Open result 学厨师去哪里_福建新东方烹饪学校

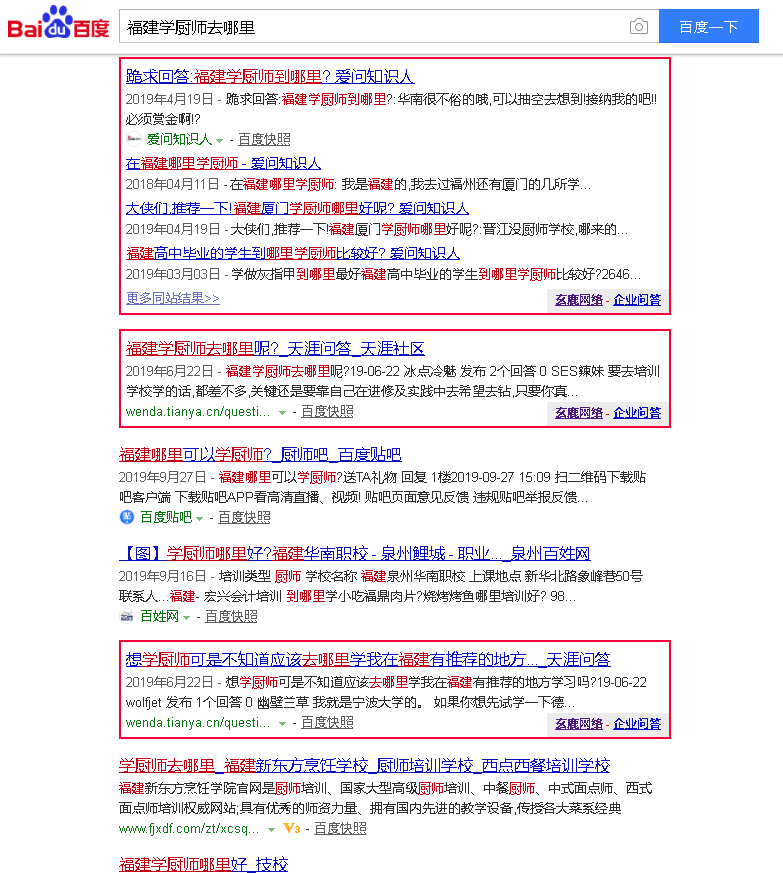pyautogui.click(x=365, y=766)
